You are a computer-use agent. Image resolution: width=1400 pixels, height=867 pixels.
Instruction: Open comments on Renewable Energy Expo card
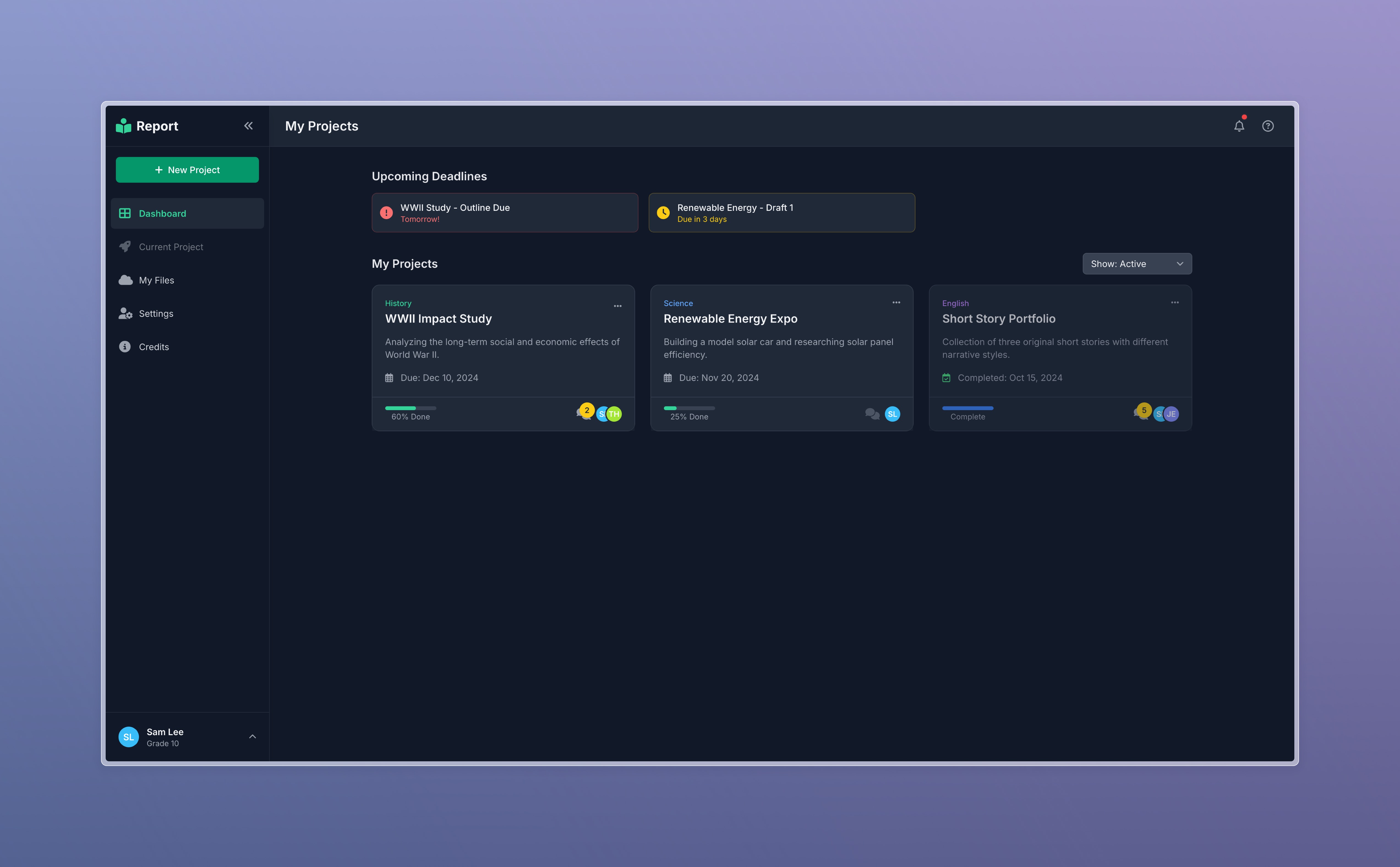tap(872, 414)
